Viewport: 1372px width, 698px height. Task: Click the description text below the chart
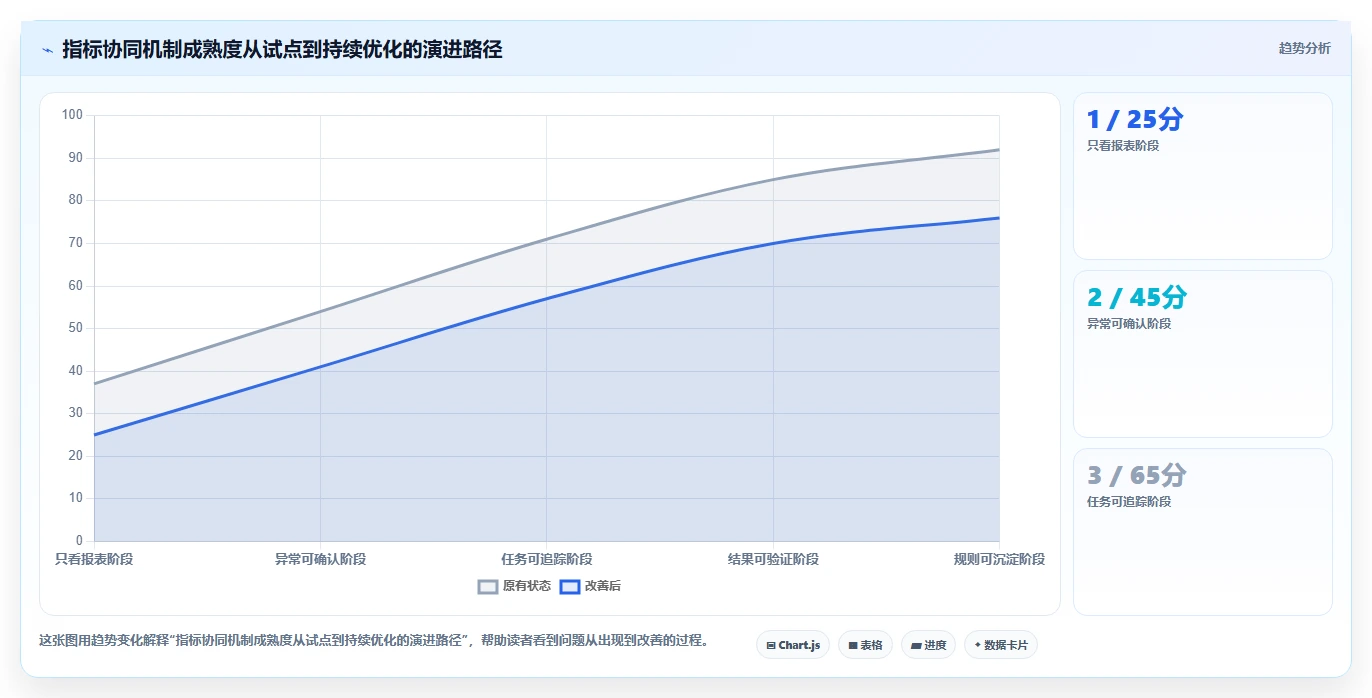373,641
